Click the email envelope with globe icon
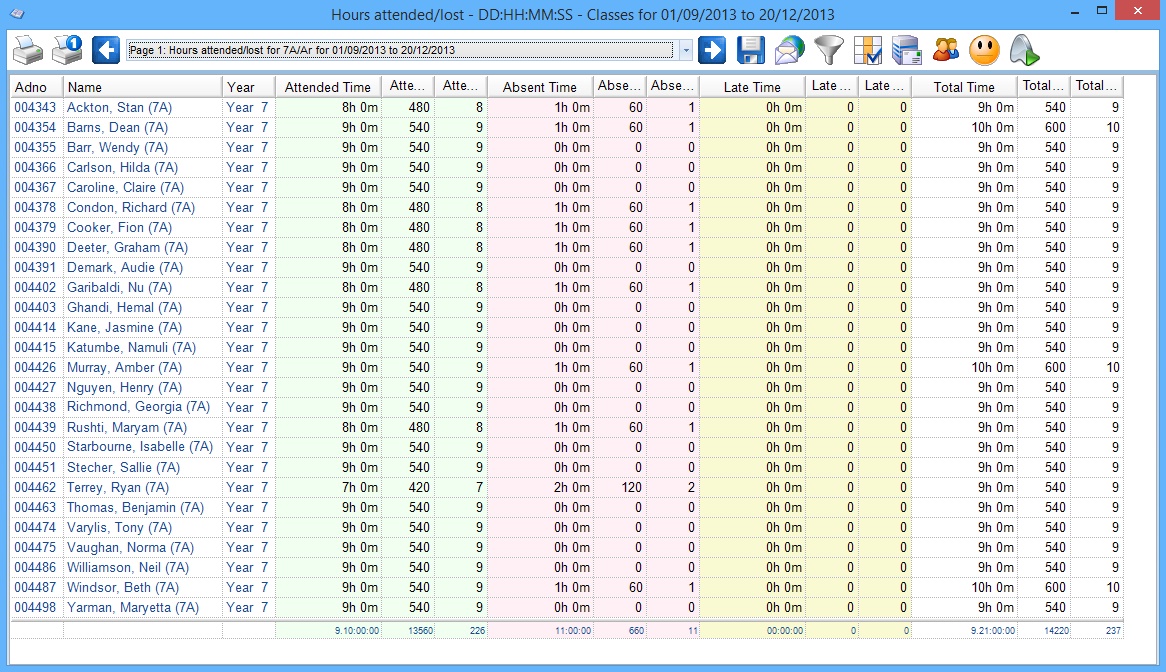The width and height of the screenshot is (1166, 672). point(789,51)
